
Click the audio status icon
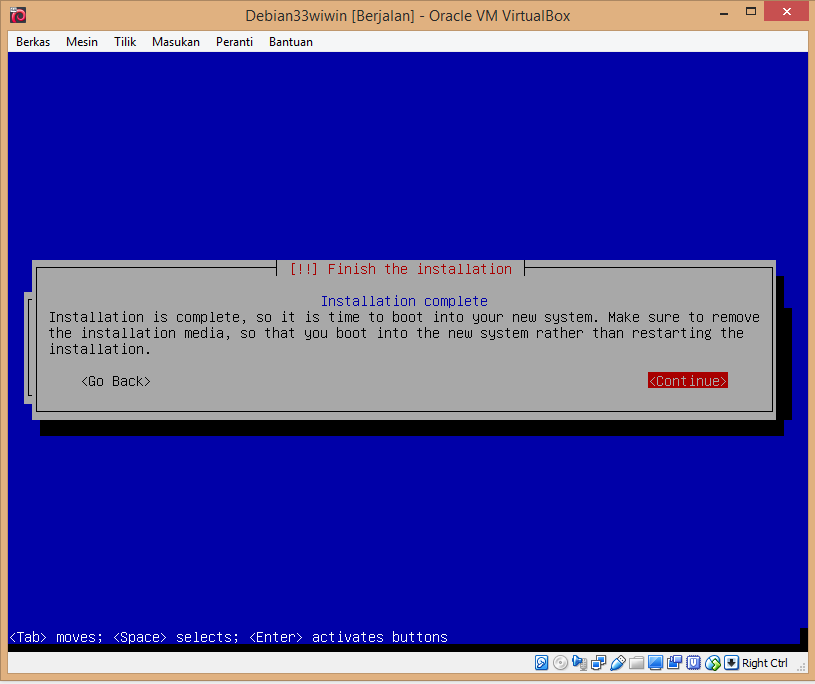click(579, 663)
